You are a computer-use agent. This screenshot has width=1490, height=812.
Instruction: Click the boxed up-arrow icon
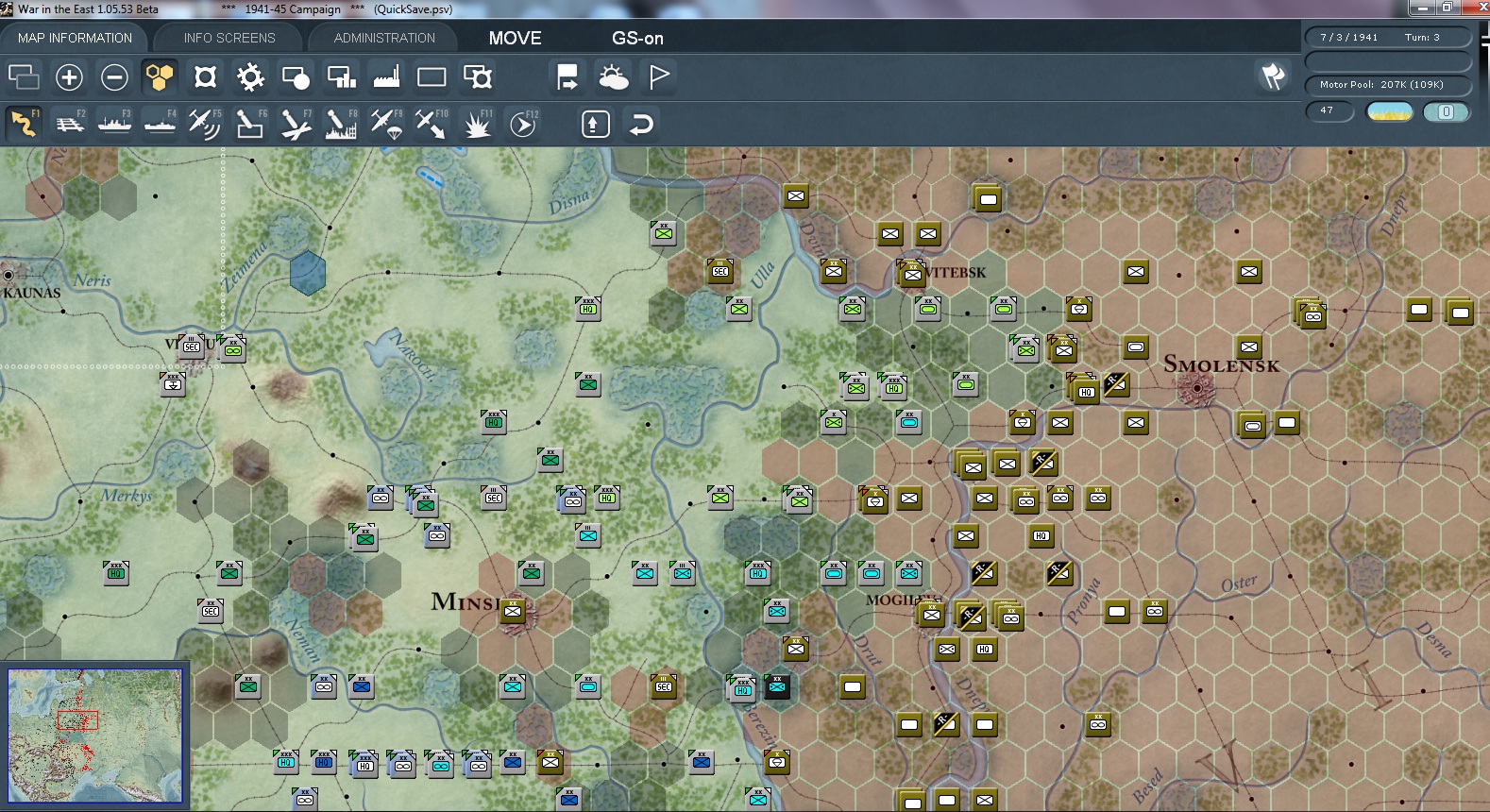pyautogui.click(x=596, y=124)
